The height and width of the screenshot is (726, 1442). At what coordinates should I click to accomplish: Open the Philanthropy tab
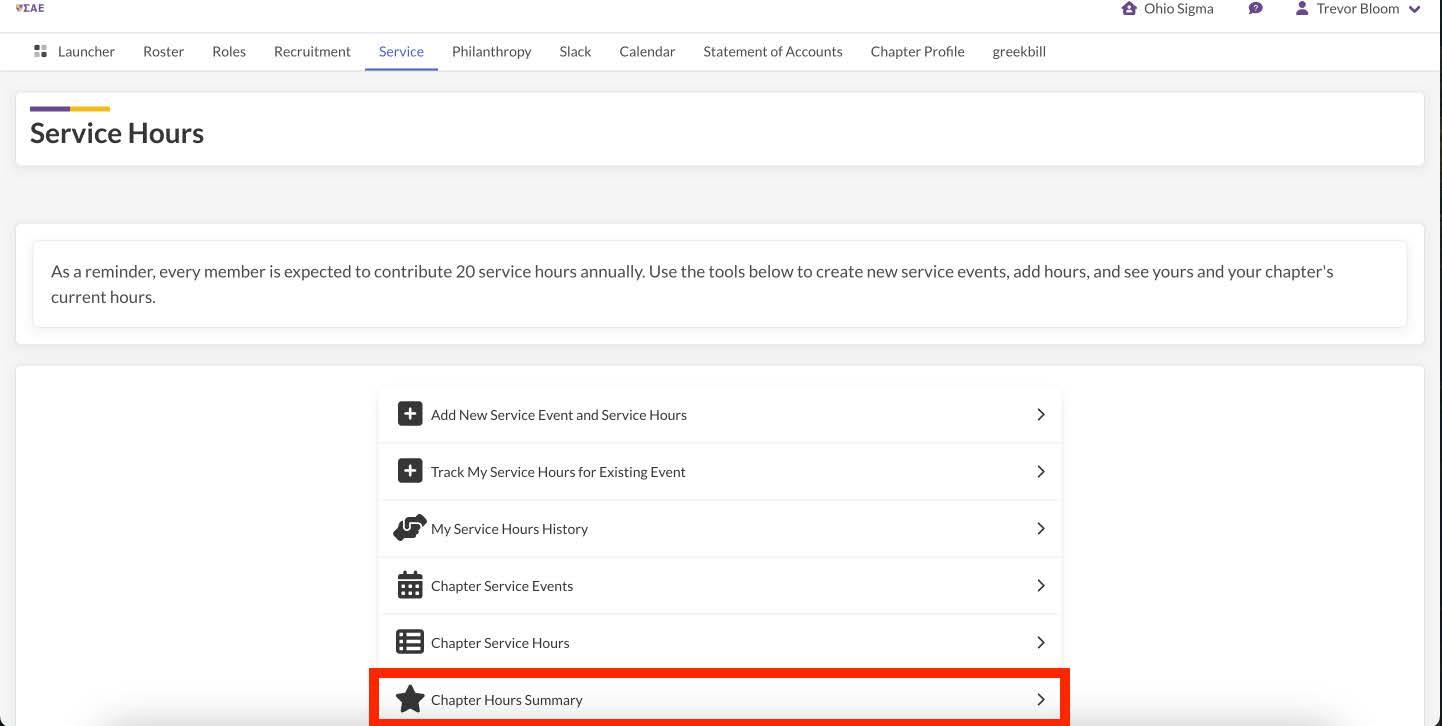pyautogui.click(x=491, y=51)
